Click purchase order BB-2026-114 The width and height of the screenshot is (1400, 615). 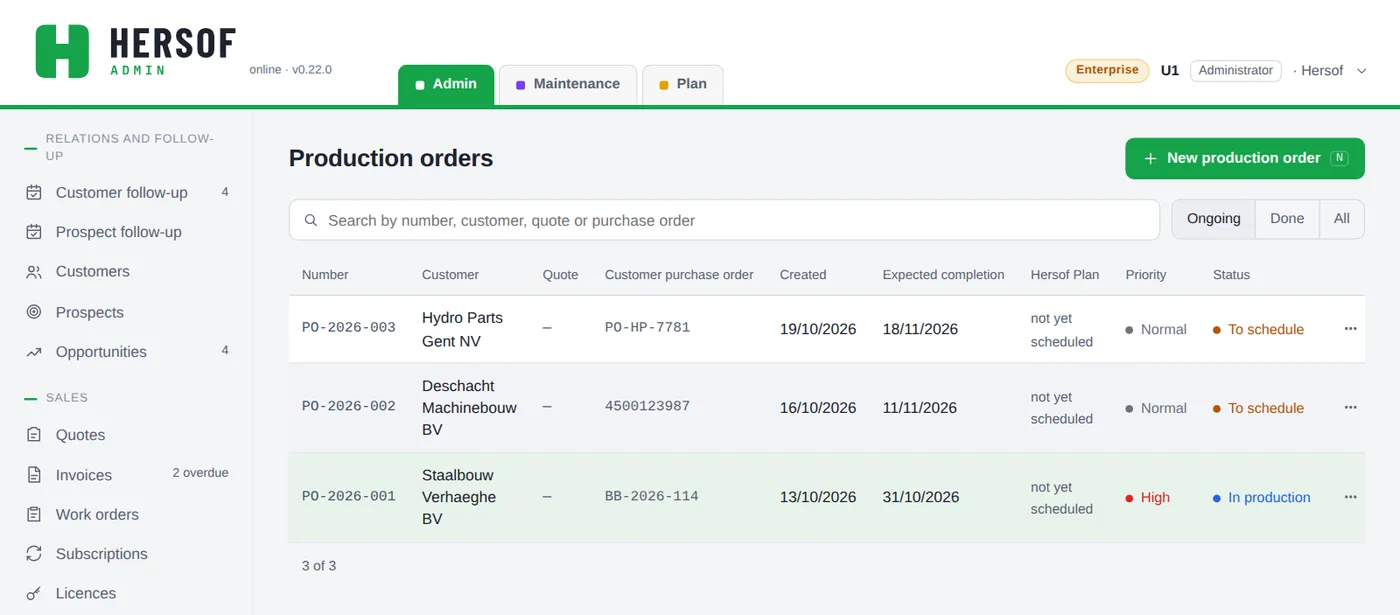click(x=651, y=496)
